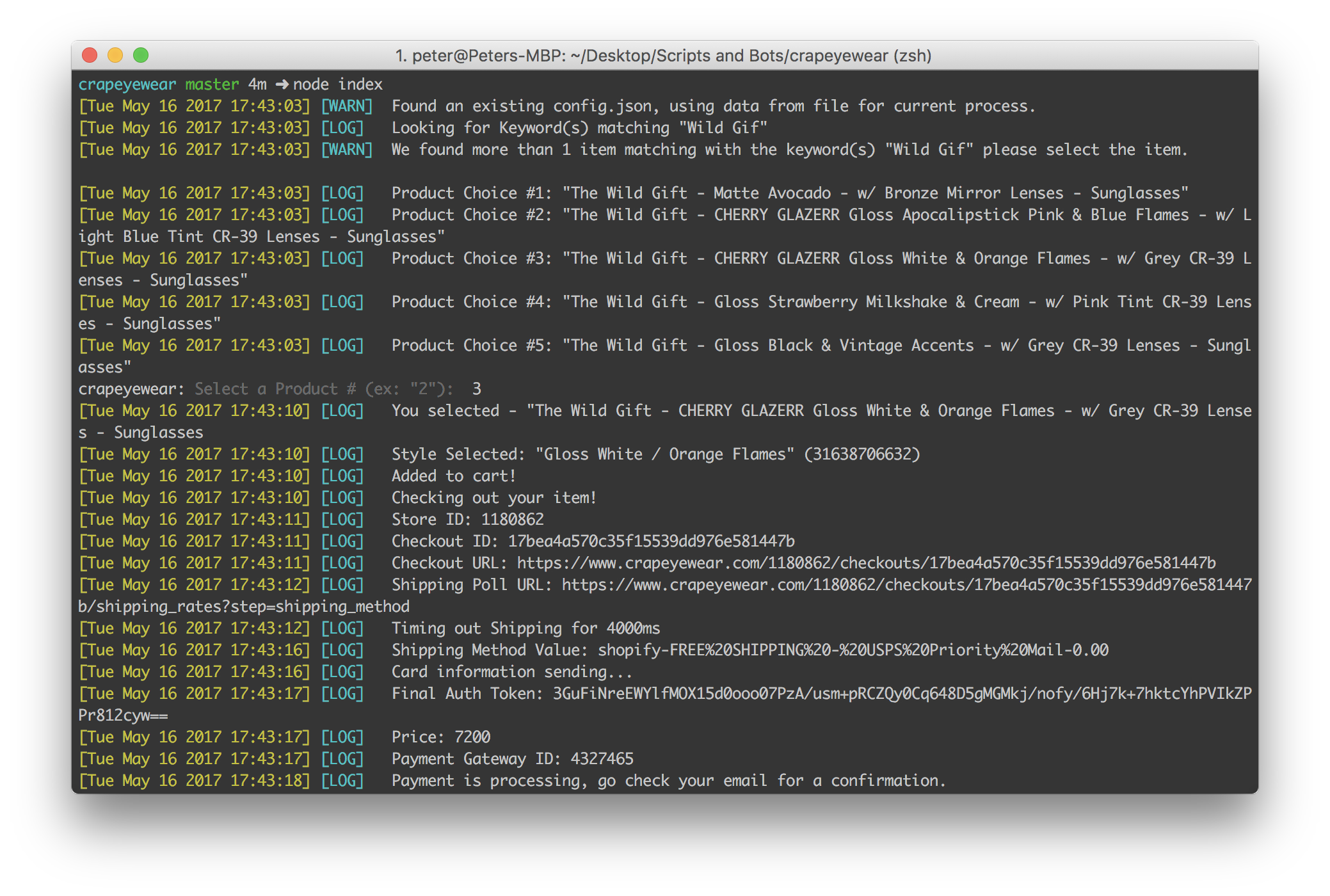Click the first WARN tag
1330x896 pixels.
(x=346, y=106)
